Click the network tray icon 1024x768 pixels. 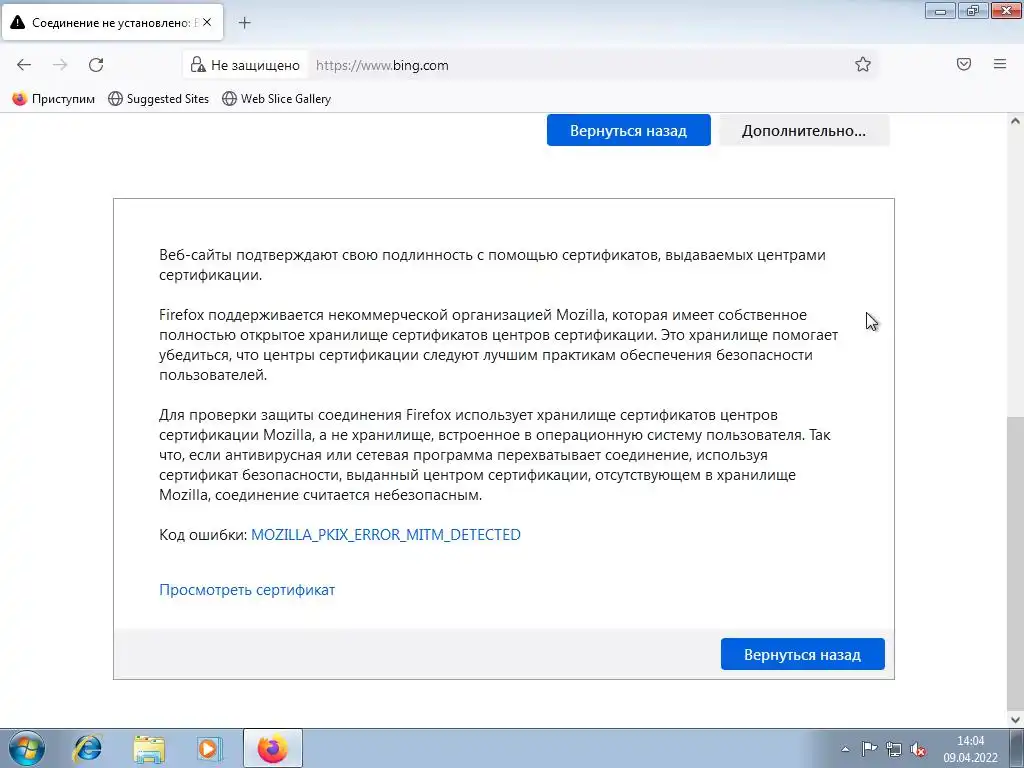[893, 749]
